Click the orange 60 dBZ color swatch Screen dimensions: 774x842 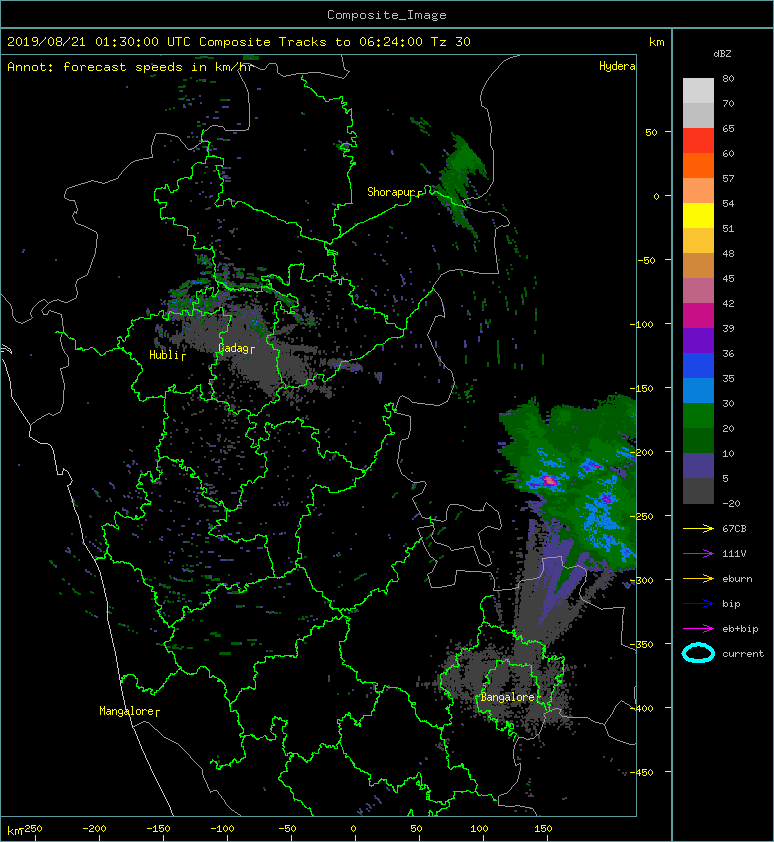(698, 165)
